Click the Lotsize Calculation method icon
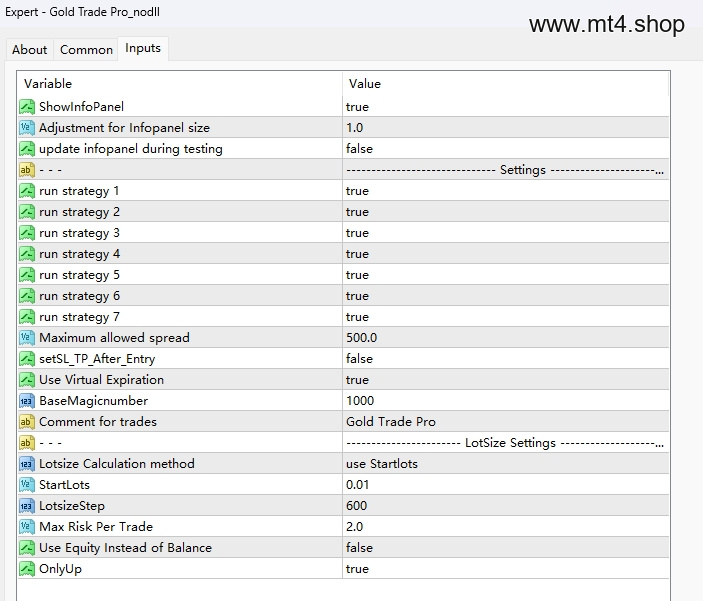Viewport: 703px width, 601px height. (x=27, y=464)
